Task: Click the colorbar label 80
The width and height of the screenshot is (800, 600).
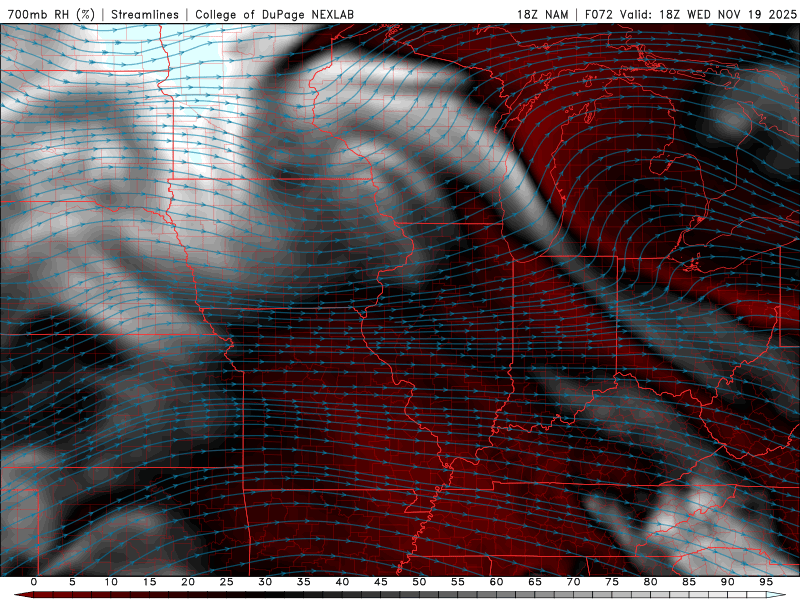Action: pyautogui.click(x=650, y=582)
